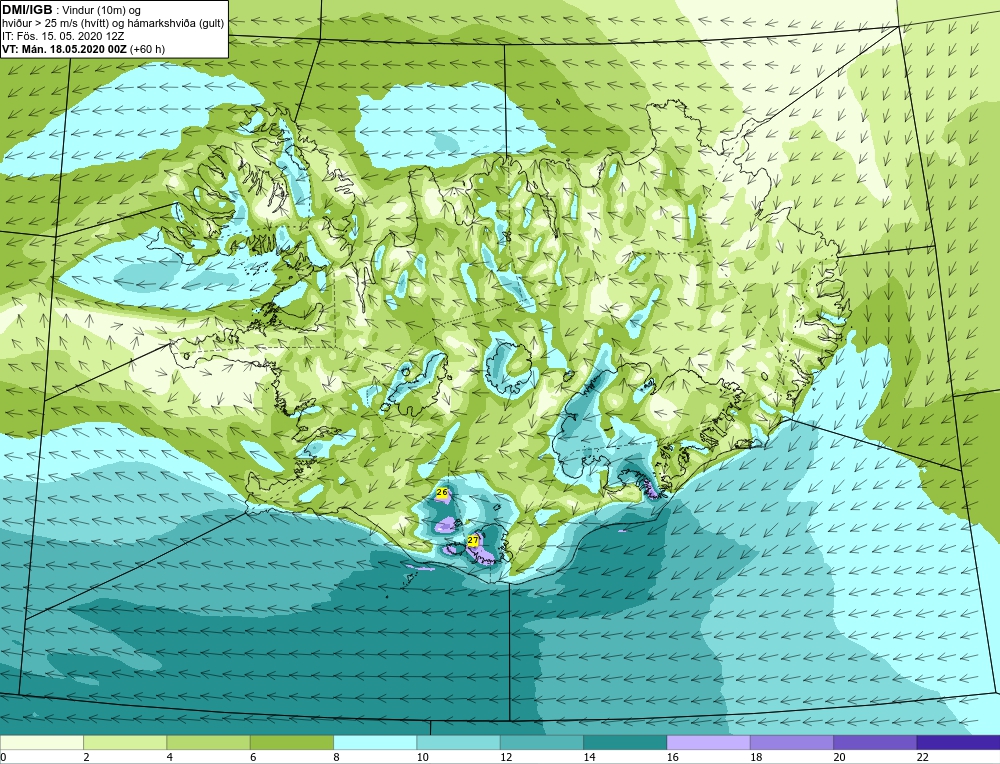Click the legend scale value 16

(672, 757)
